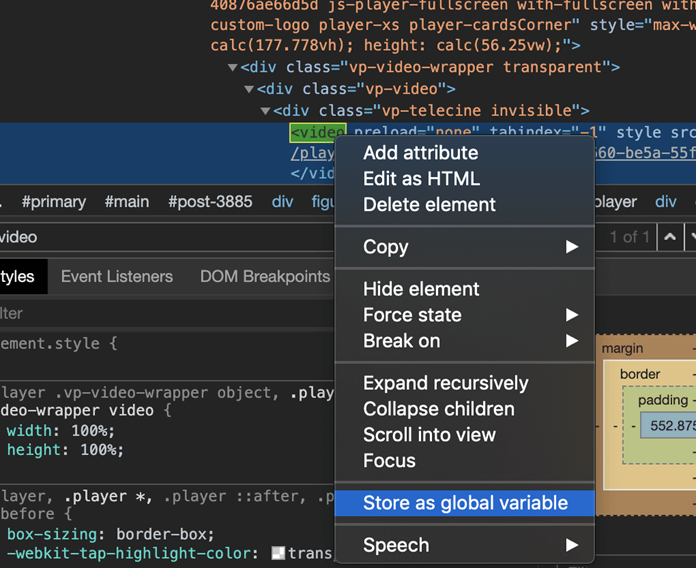This screenshot has width=696, height=568.
Task: Click the width 100% value in styles
Action: point(91,431)
